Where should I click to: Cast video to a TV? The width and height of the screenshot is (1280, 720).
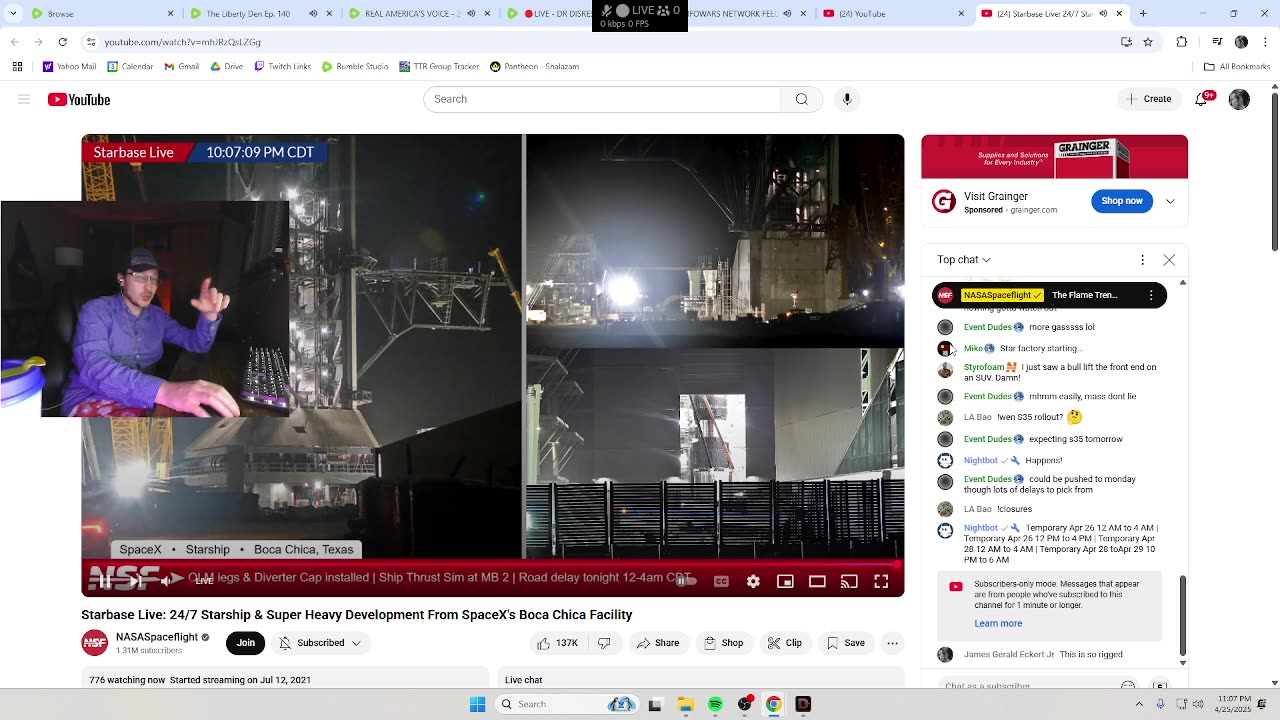coord(849,581)
